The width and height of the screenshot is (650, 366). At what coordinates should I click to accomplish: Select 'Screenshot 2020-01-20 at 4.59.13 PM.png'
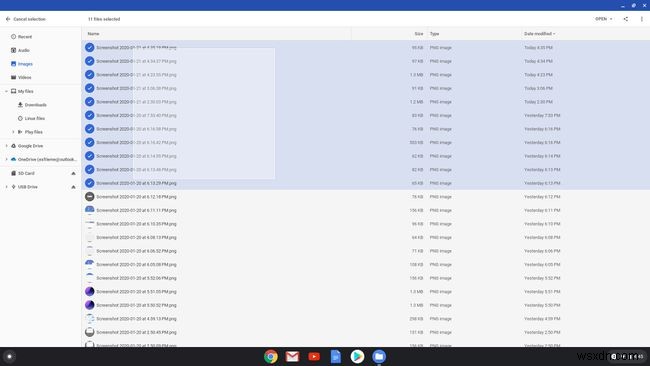click(136, 319)
